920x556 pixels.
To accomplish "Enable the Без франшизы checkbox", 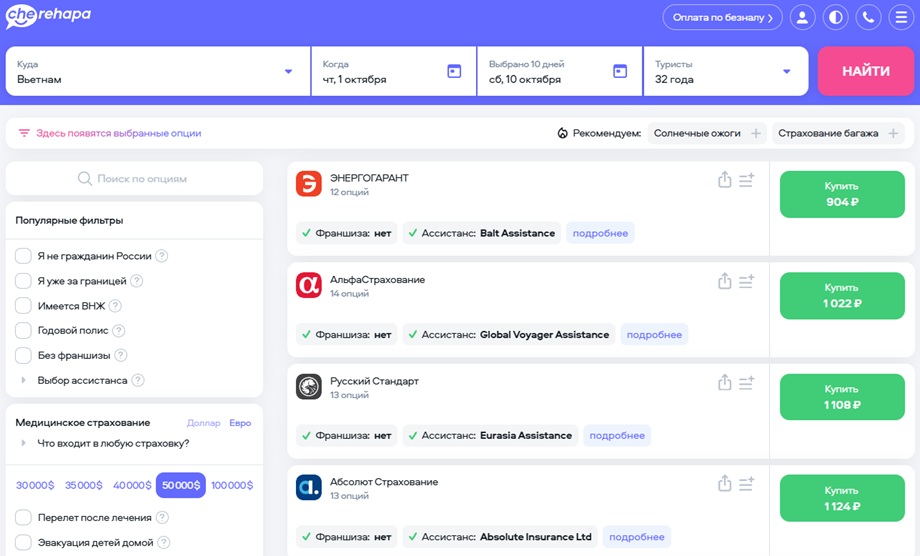I will coord(23,355).
